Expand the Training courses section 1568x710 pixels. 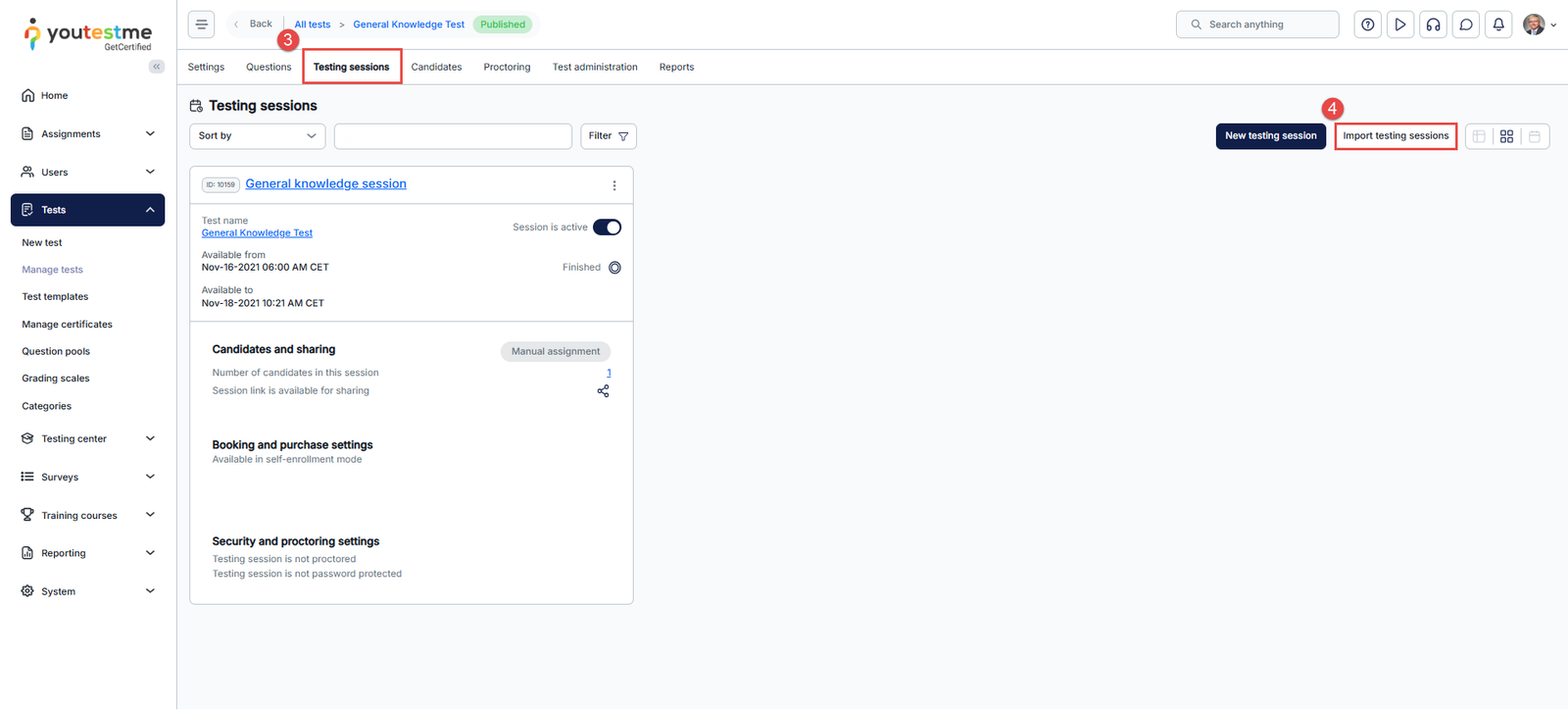[x=87, y=516]
